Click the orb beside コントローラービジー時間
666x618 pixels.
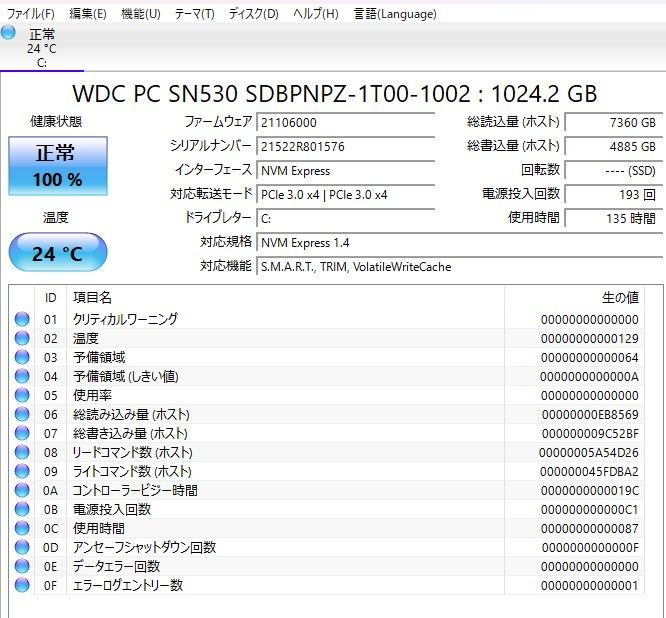click(x=22, y=490)
